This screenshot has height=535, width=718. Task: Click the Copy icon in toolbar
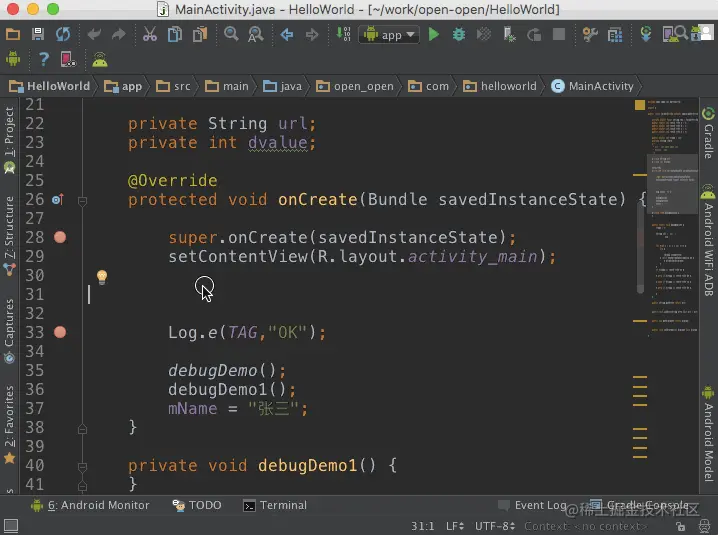pos(175,34)
